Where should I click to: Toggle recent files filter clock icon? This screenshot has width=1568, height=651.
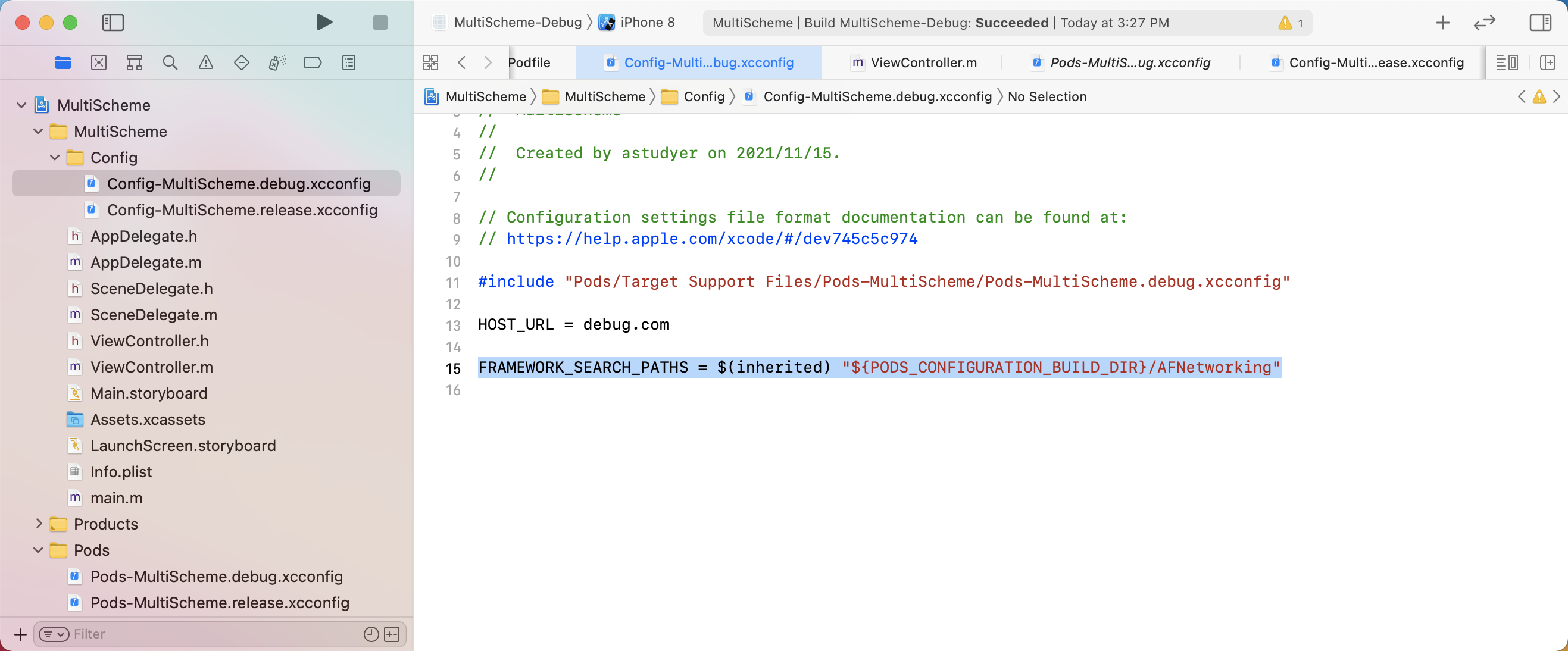click(x=371, y=634)
